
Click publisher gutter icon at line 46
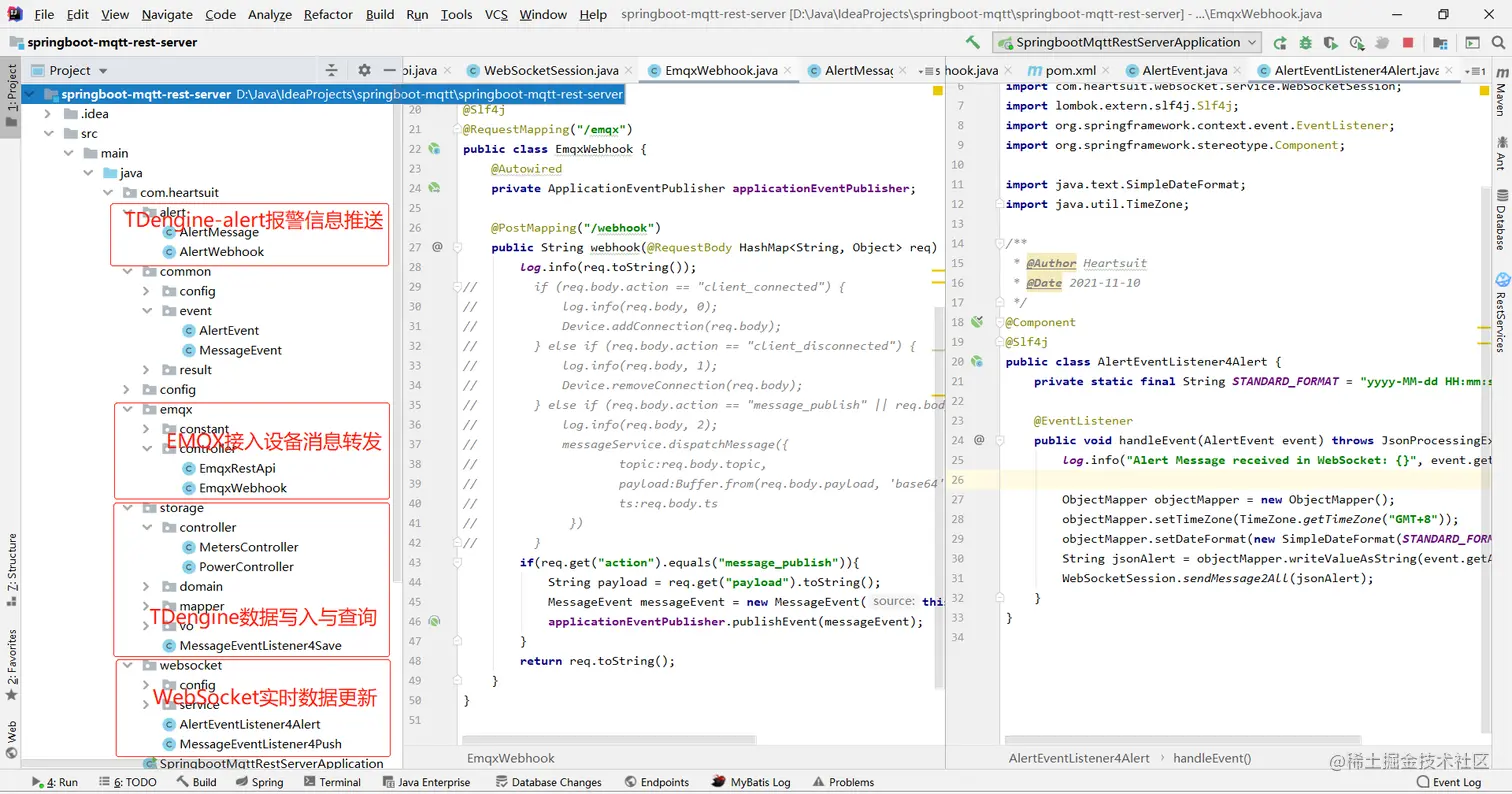(x=434, y=621)
